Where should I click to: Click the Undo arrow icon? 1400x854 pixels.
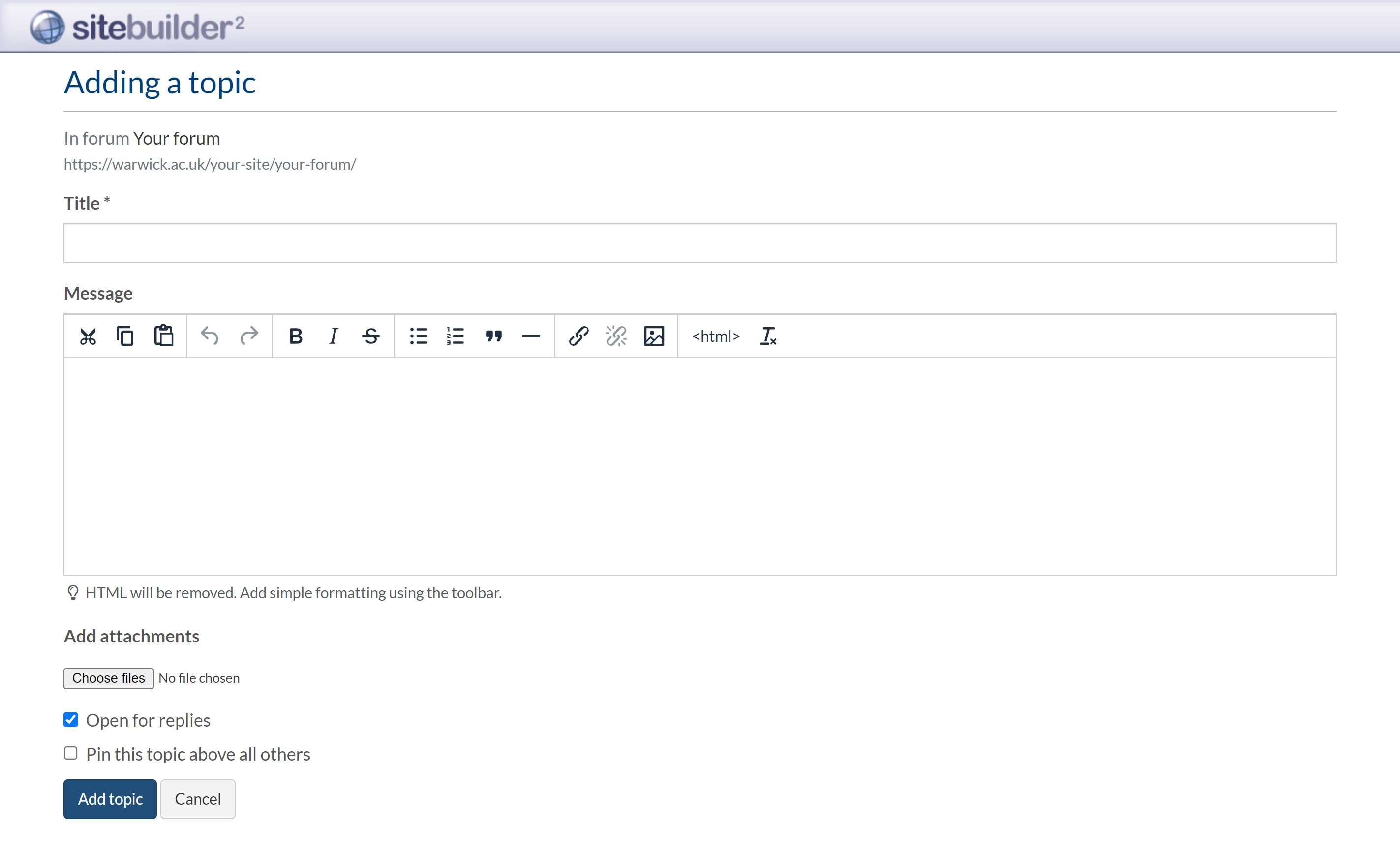click(x=210, y=336)
